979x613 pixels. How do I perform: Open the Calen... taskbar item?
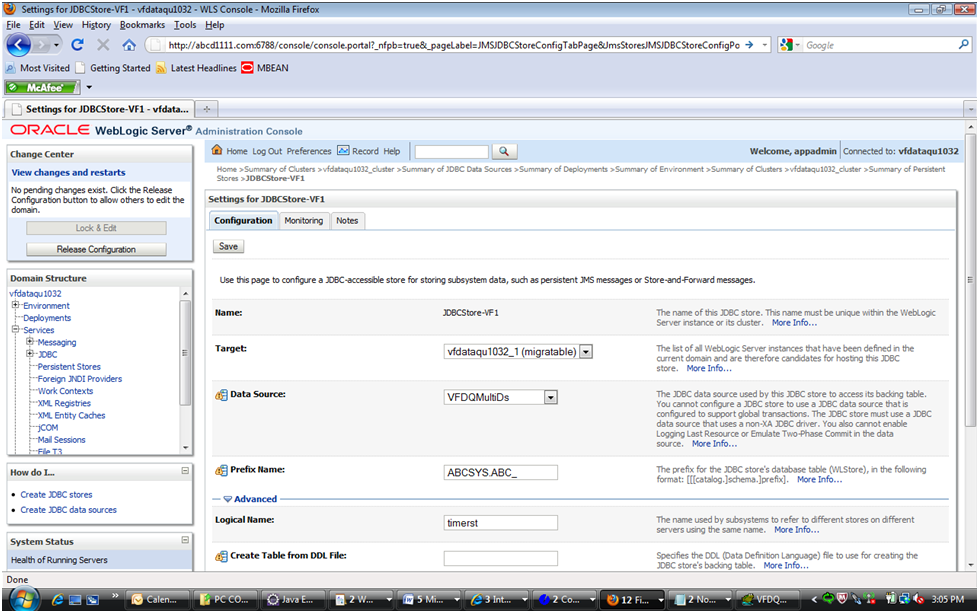(156, 599)
